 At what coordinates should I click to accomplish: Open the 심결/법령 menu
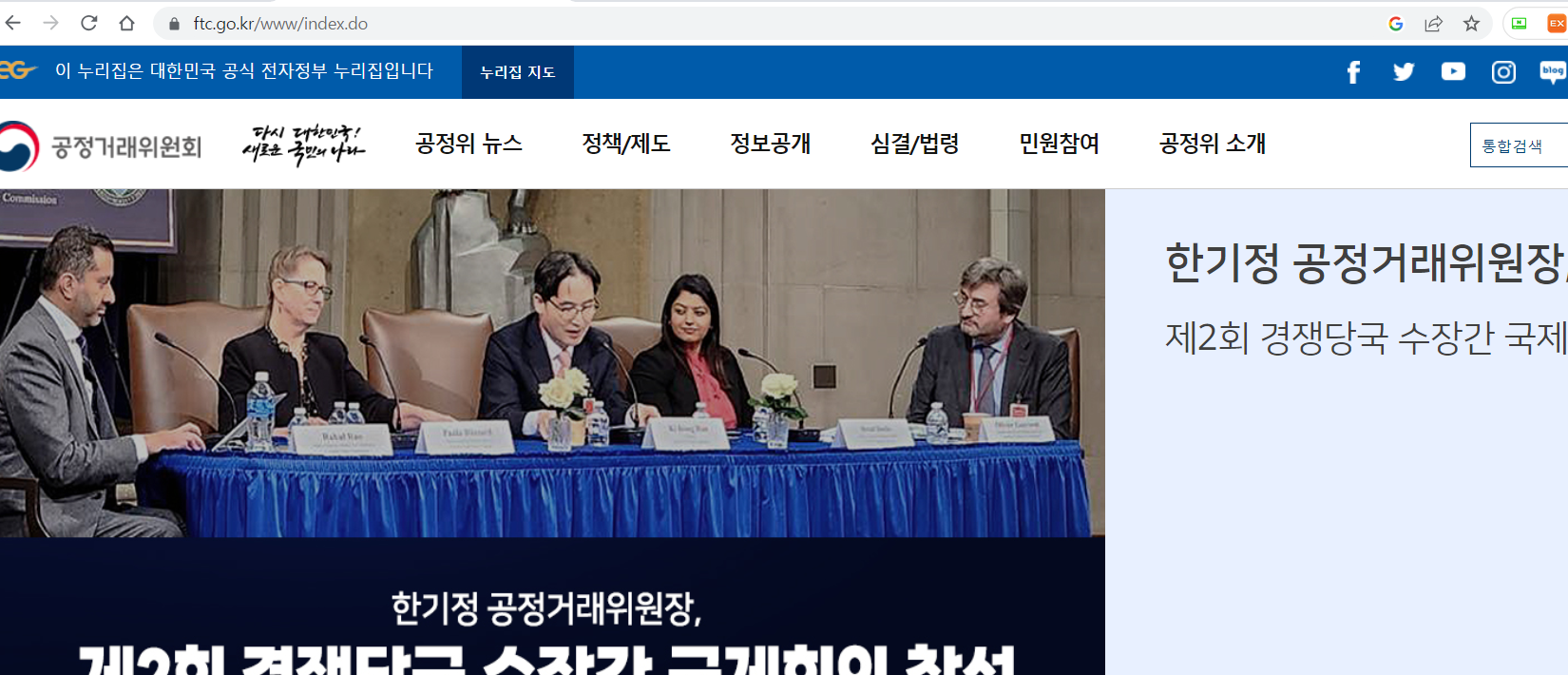[x=914, y=144]
